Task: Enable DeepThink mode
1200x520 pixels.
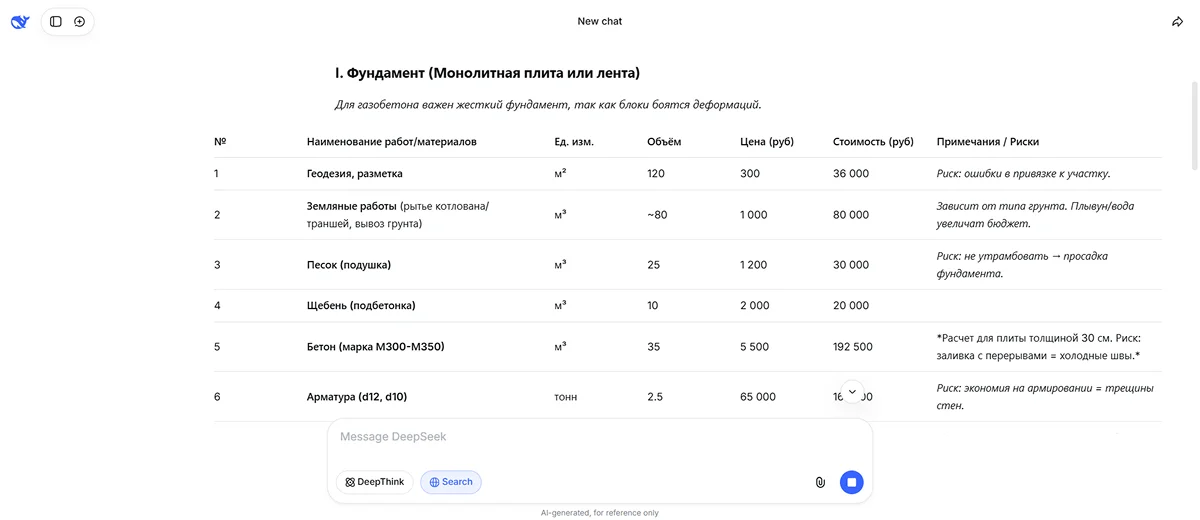Action: (x=375, y=482)
